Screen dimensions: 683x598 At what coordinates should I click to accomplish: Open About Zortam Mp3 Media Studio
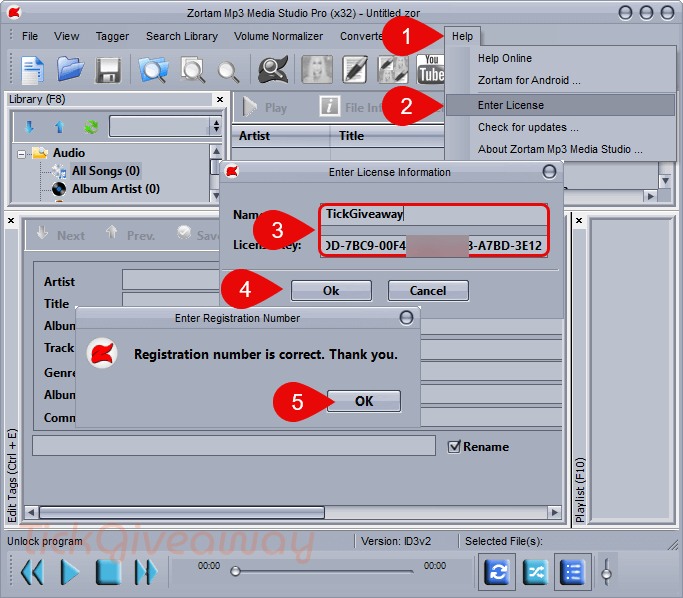coord(560,149)
